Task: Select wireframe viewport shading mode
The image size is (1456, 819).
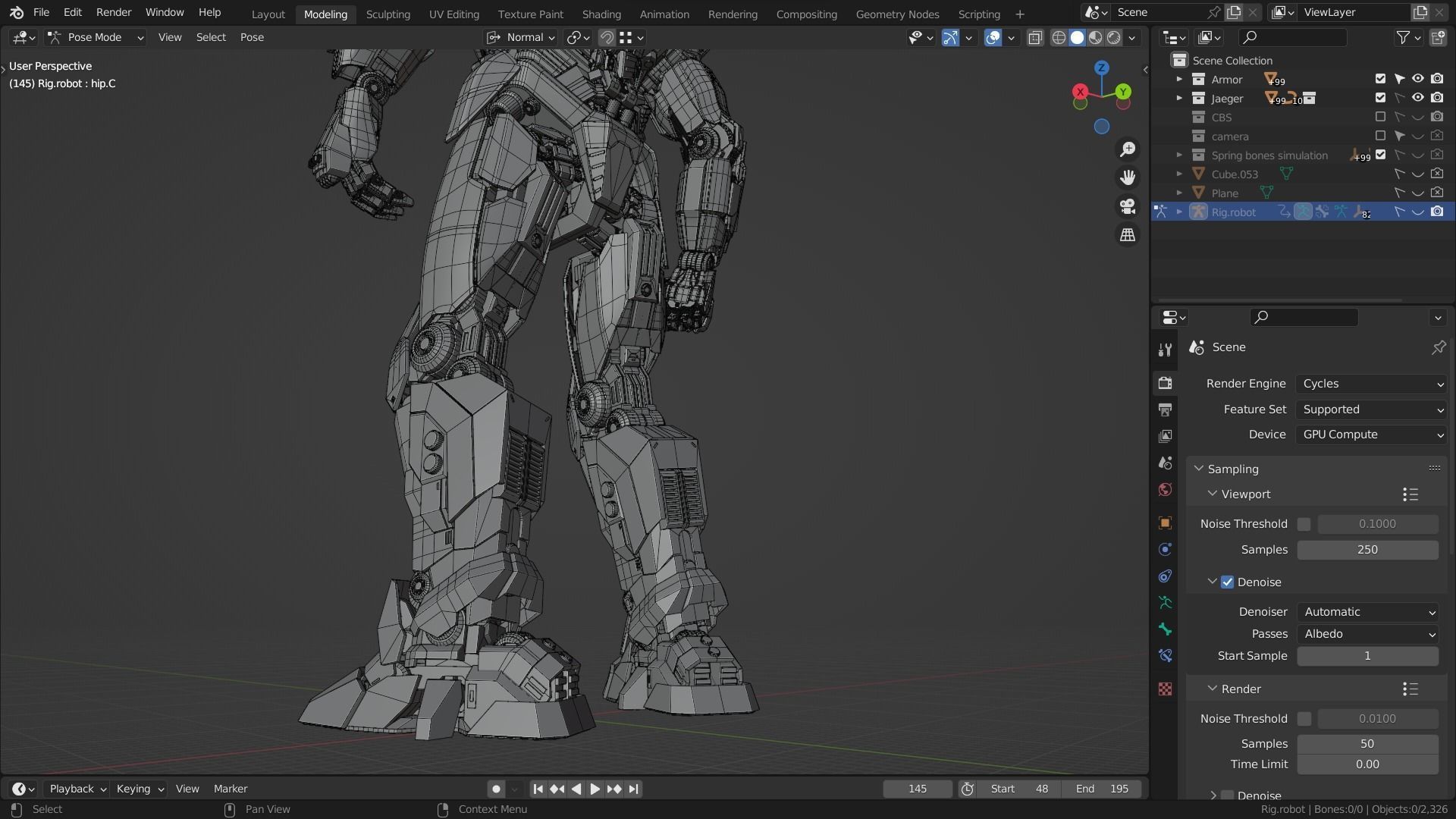Action: (x=1059, y=37)
